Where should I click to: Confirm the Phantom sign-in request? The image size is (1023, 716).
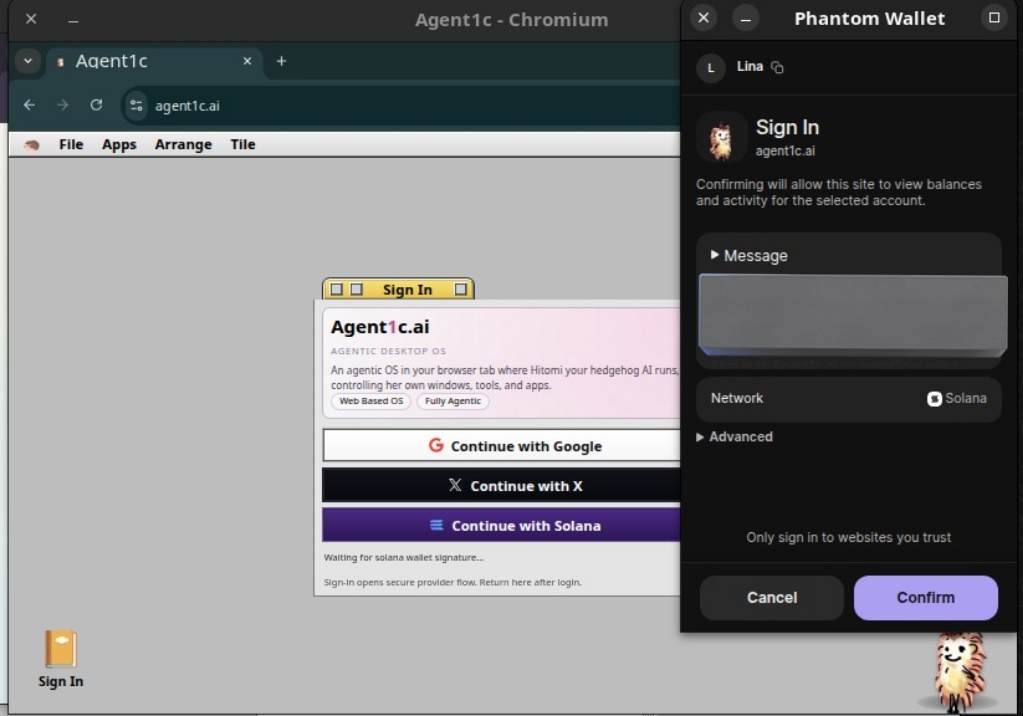point(926,597)
